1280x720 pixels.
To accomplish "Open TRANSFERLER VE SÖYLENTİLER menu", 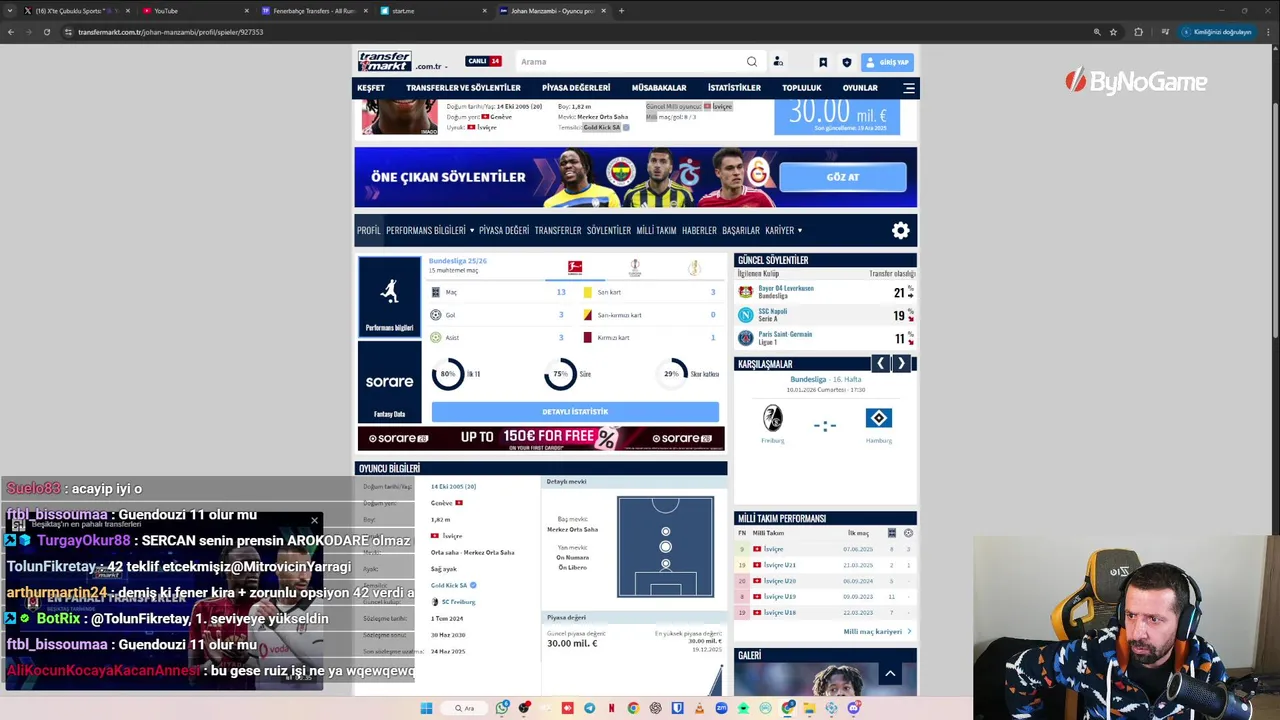I will tap(463, 88).
